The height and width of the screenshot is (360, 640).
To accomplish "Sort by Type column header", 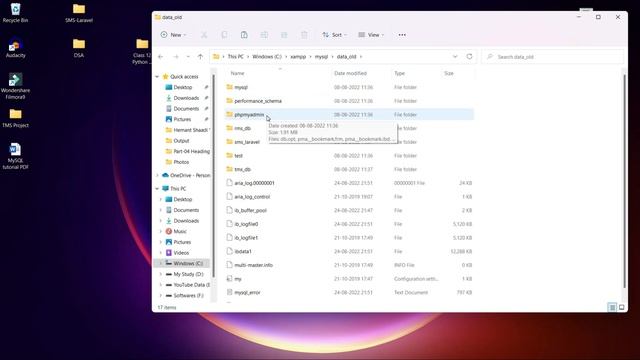I will tap(399, 73).
